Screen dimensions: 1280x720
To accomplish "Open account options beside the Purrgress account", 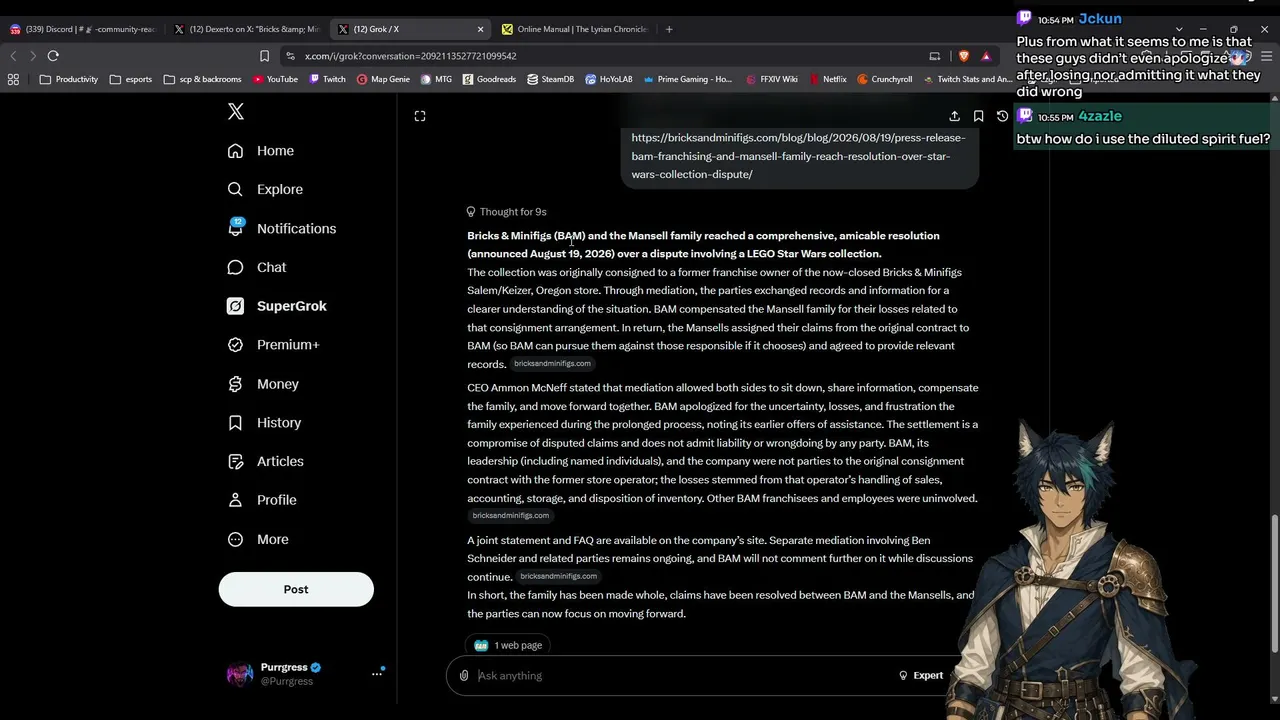I will pyautogui.click(x=377, y=674).
